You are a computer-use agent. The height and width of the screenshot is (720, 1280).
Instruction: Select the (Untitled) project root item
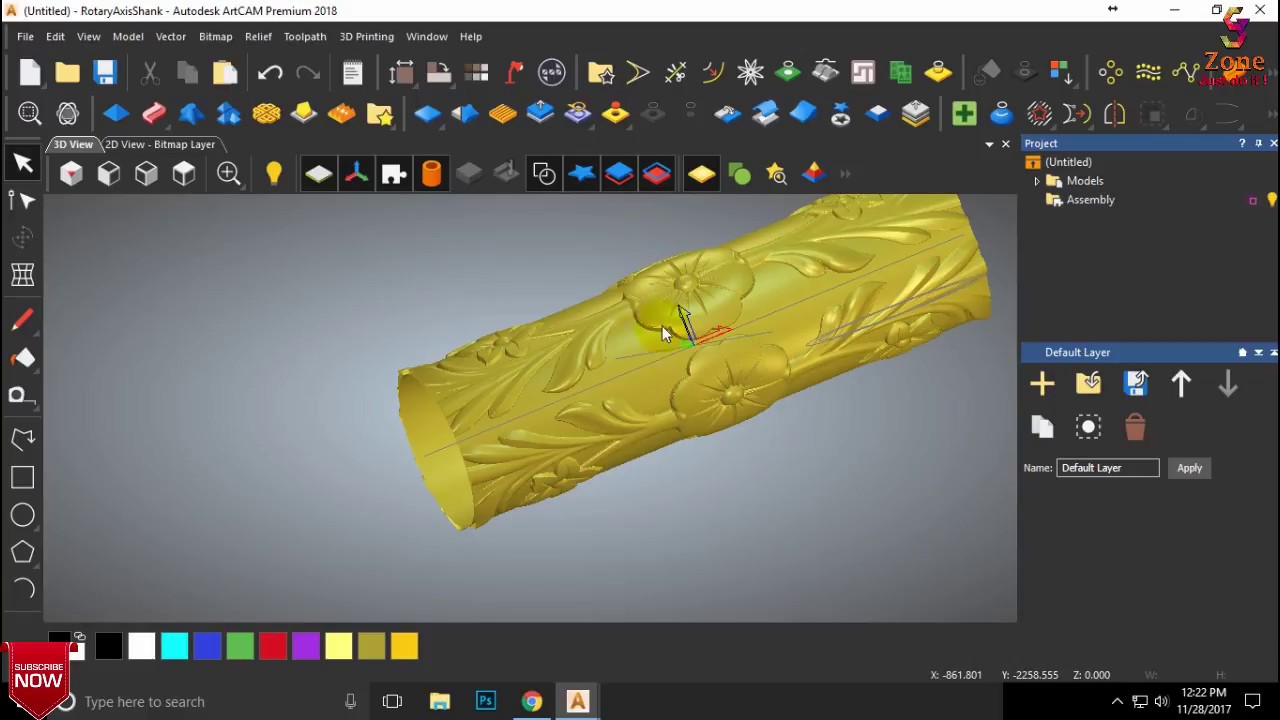(x=1068, y=162)
